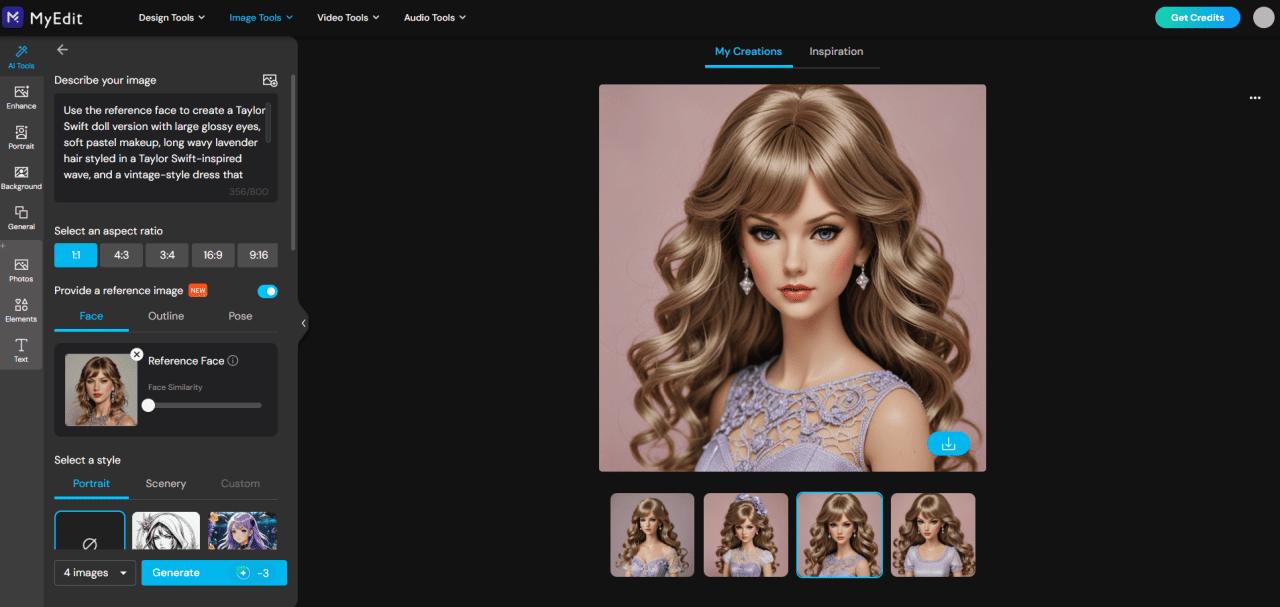Open the Image Tools dropdown menu
The height and width of the screenshot is (607, 1280).
click(x=260, y=17)
